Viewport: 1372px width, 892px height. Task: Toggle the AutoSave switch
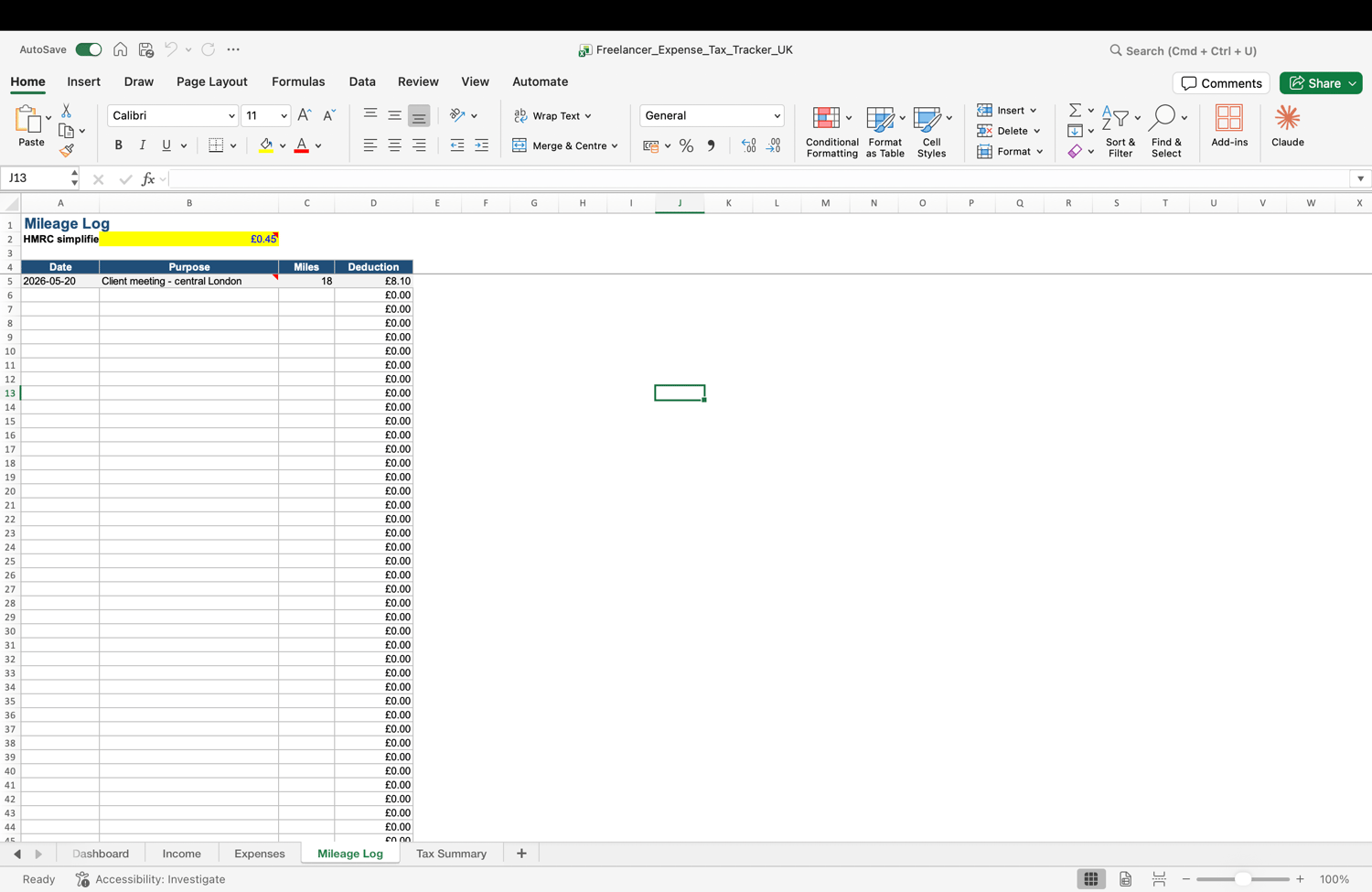(89, 49)
